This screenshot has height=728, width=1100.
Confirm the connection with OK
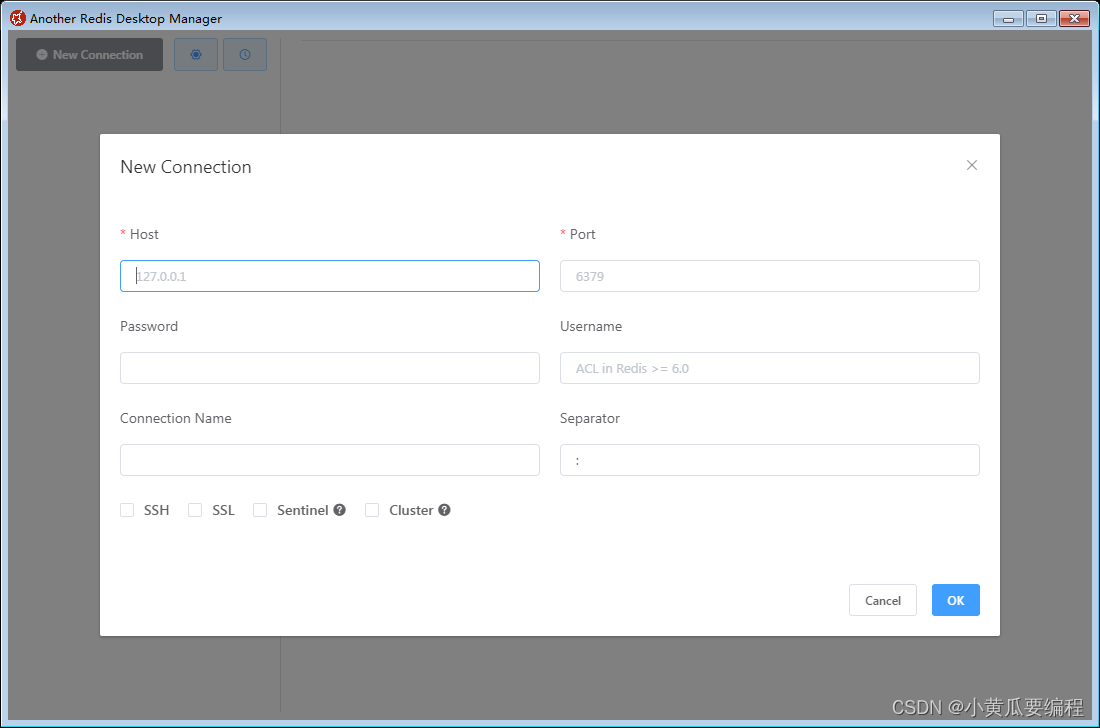[x=955, y=600]
